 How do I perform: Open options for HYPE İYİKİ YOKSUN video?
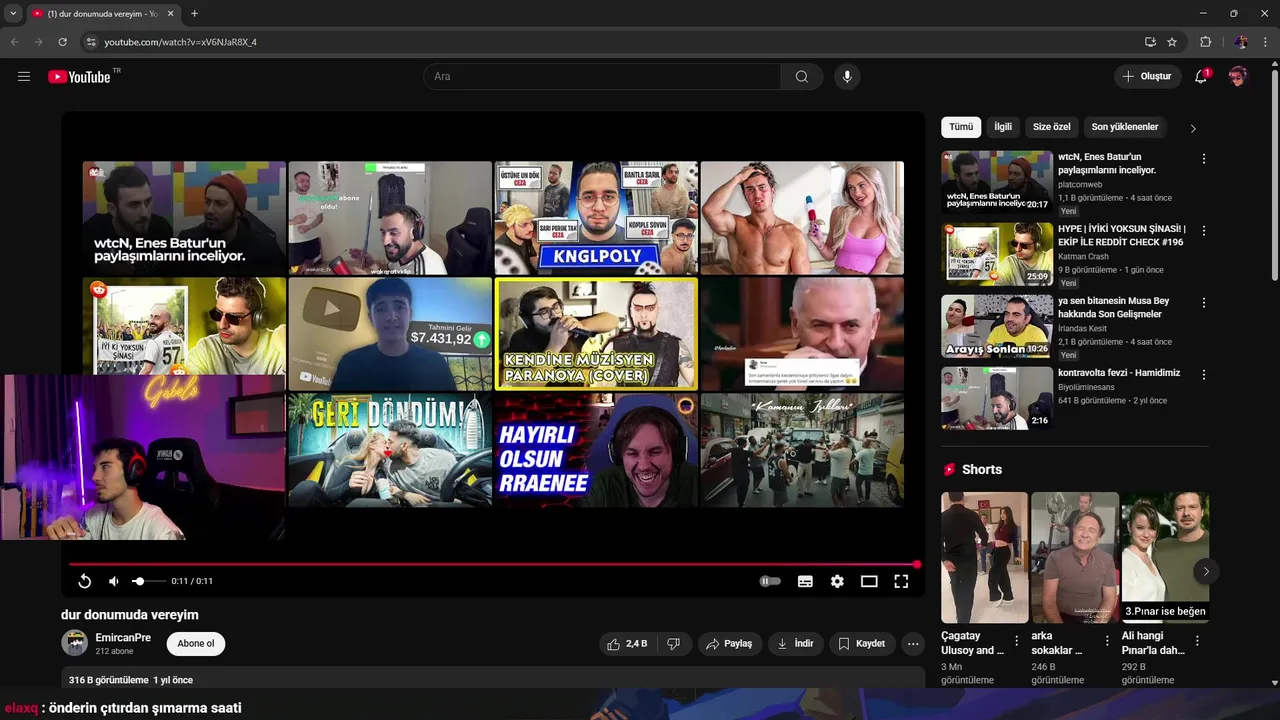coord(1204,231)
